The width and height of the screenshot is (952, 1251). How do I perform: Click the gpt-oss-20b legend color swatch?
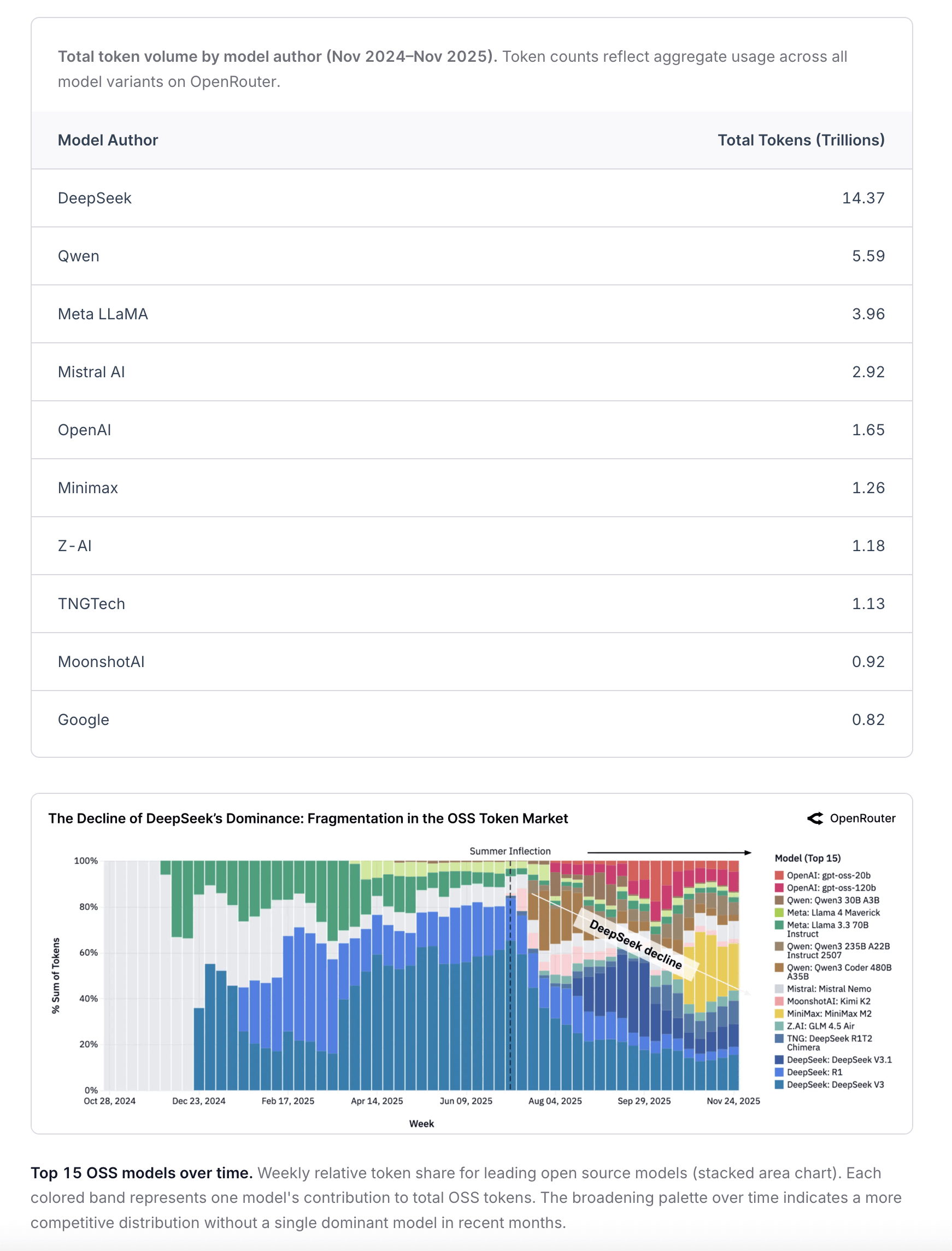(779, 875)
